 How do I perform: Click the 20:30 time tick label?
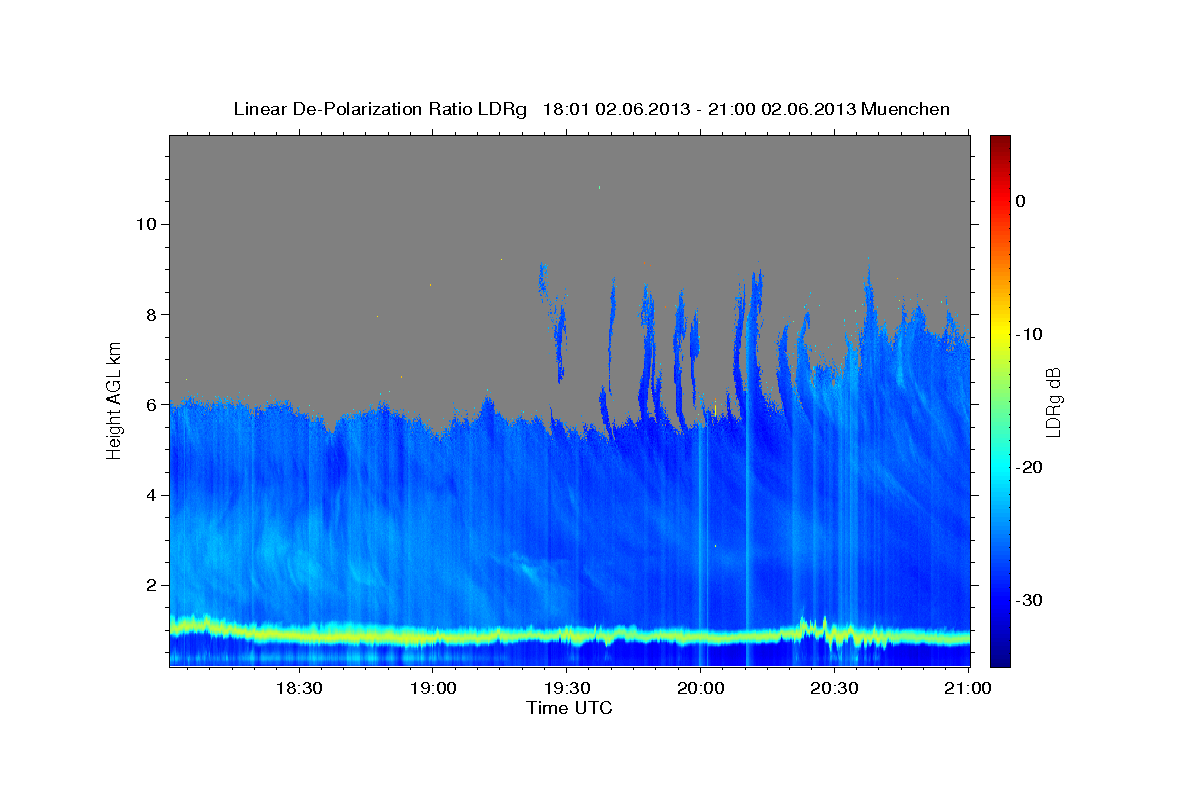(x=834, y=688)
